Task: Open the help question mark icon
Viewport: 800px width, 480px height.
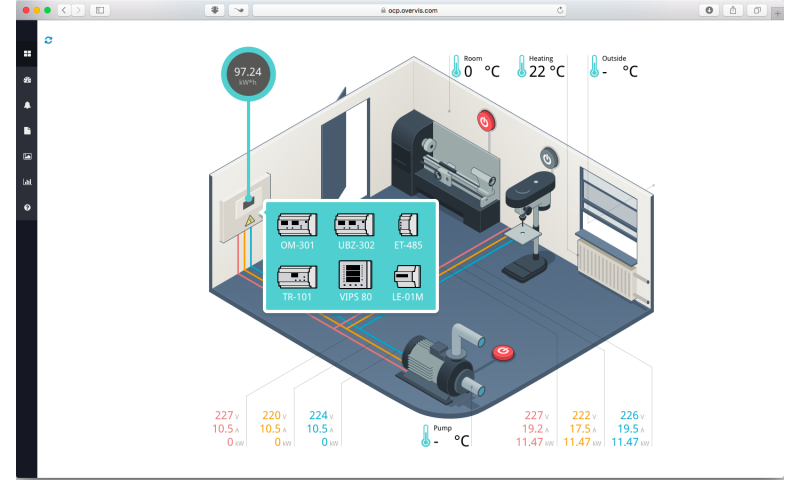Action: (x=27, y=208)
